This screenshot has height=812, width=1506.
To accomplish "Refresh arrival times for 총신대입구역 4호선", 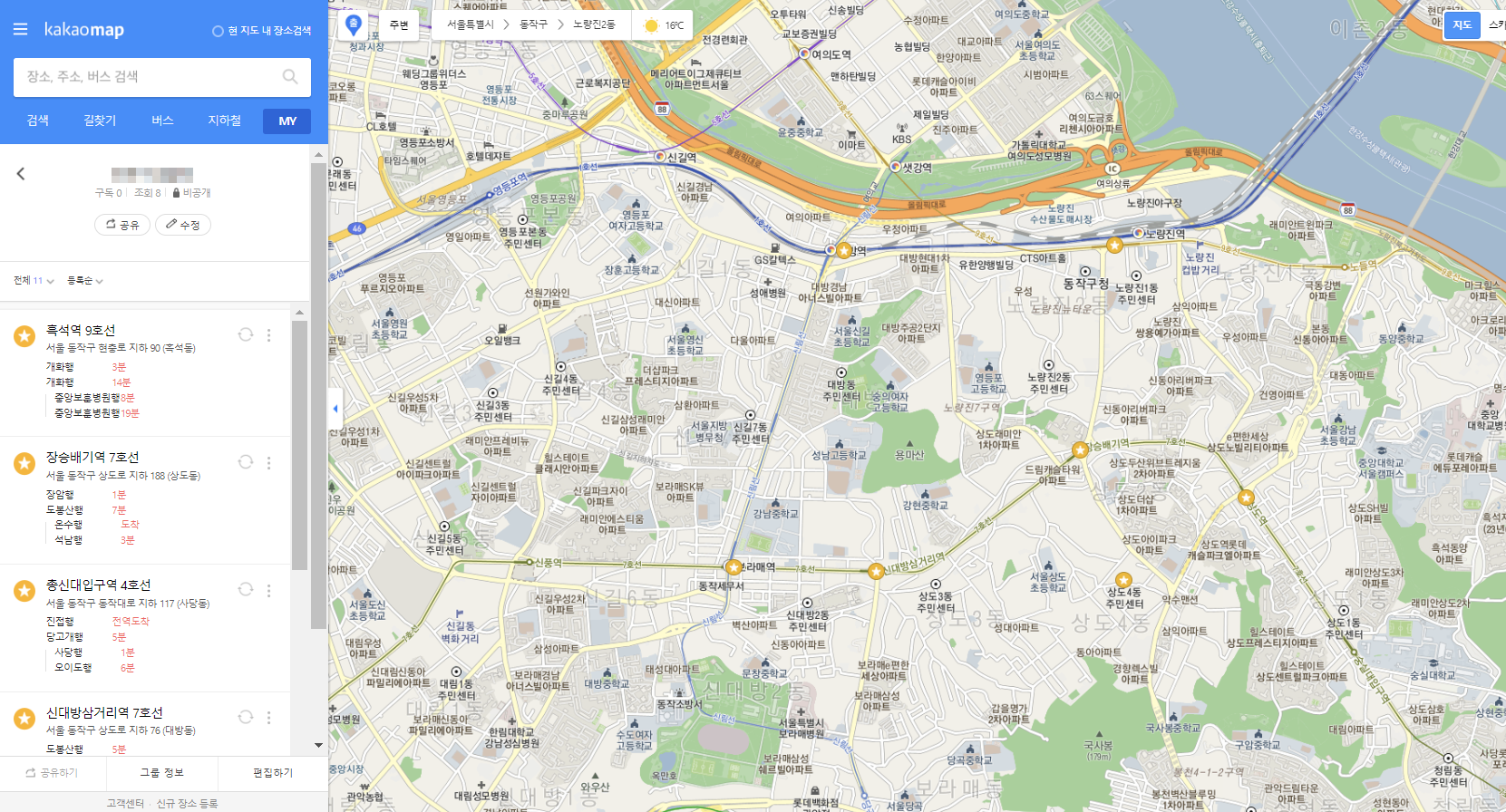I will pyautogui.click(x=245, y=589).
